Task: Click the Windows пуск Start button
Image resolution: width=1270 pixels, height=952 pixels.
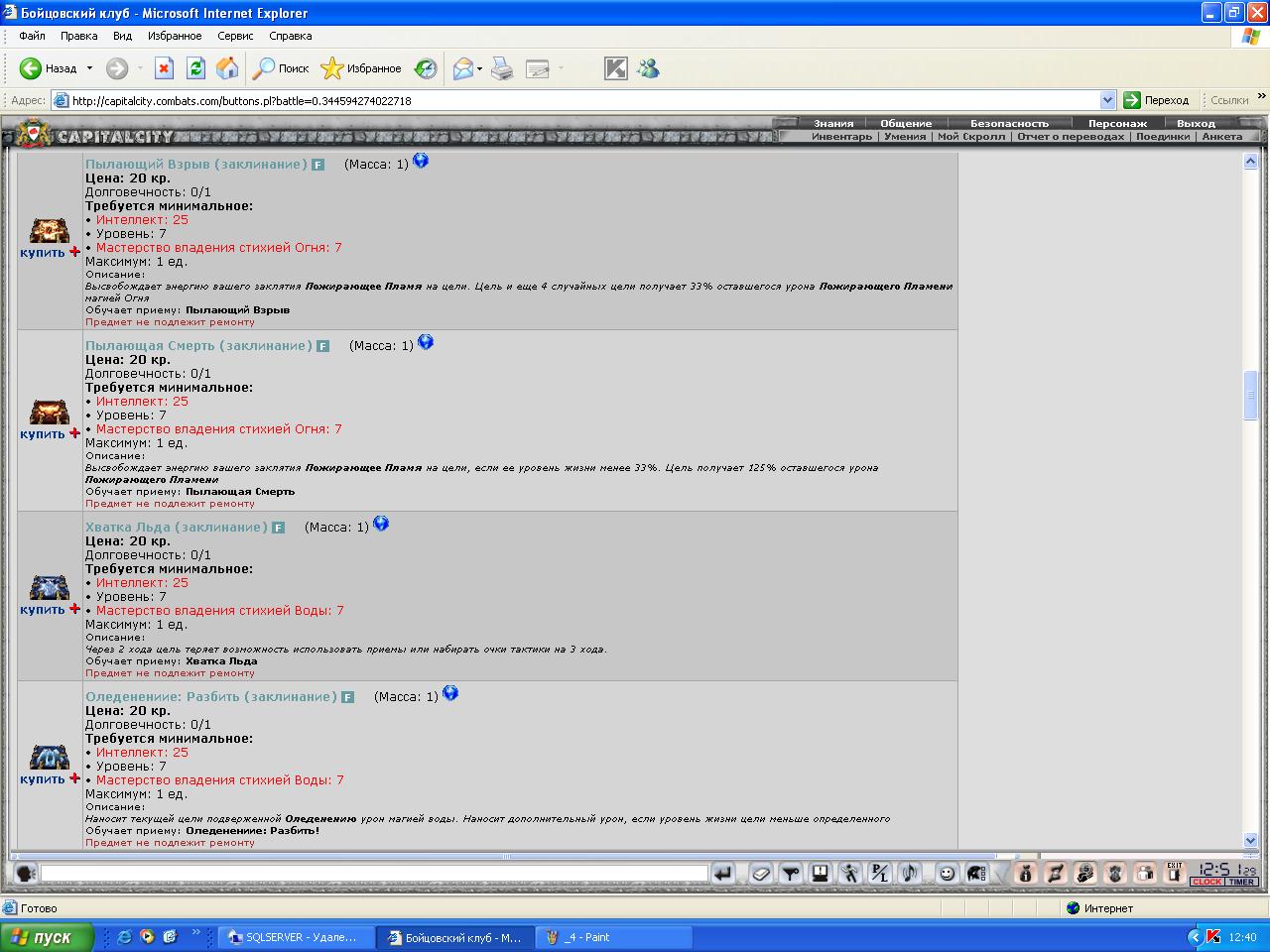Action: pos(47,937)
